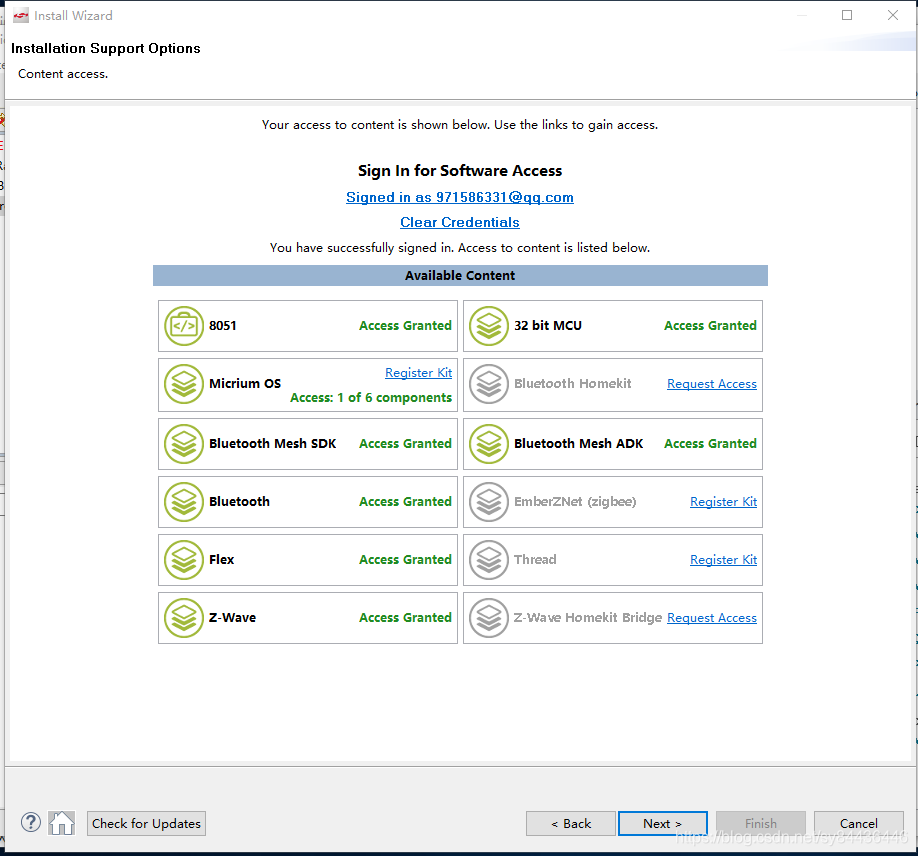Click the Bluetooth row Access Granted status

405,502
